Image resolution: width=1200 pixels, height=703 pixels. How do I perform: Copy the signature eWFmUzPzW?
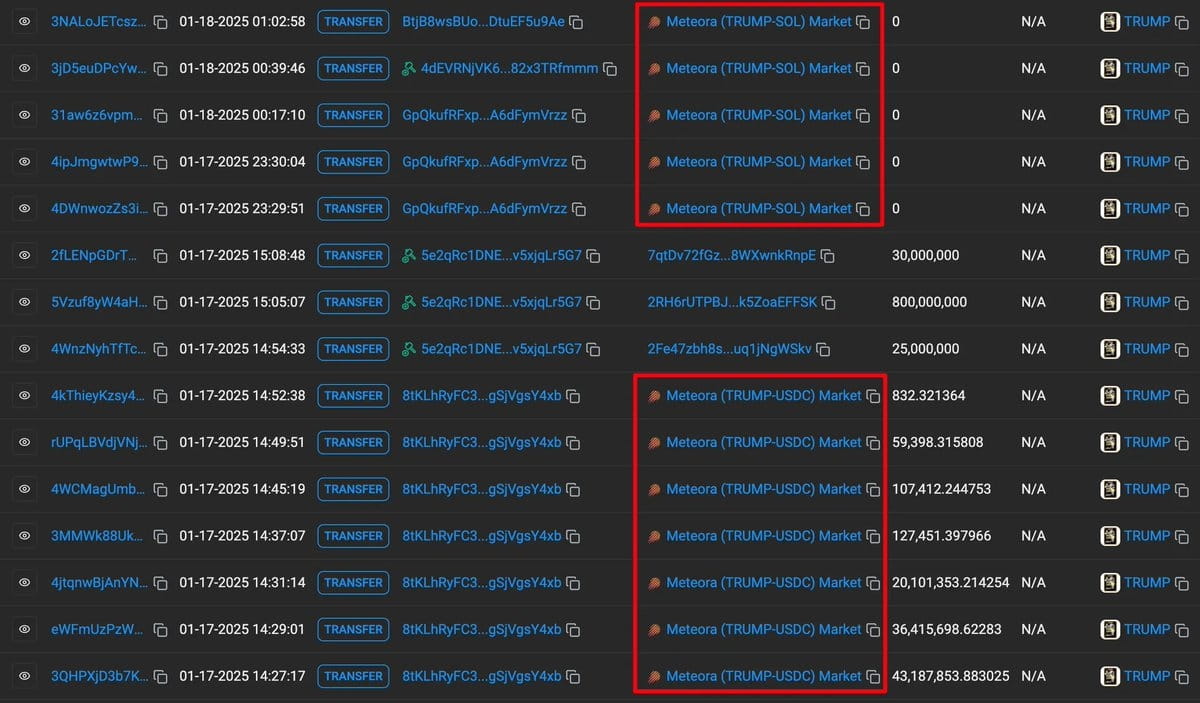click(161, 629)
